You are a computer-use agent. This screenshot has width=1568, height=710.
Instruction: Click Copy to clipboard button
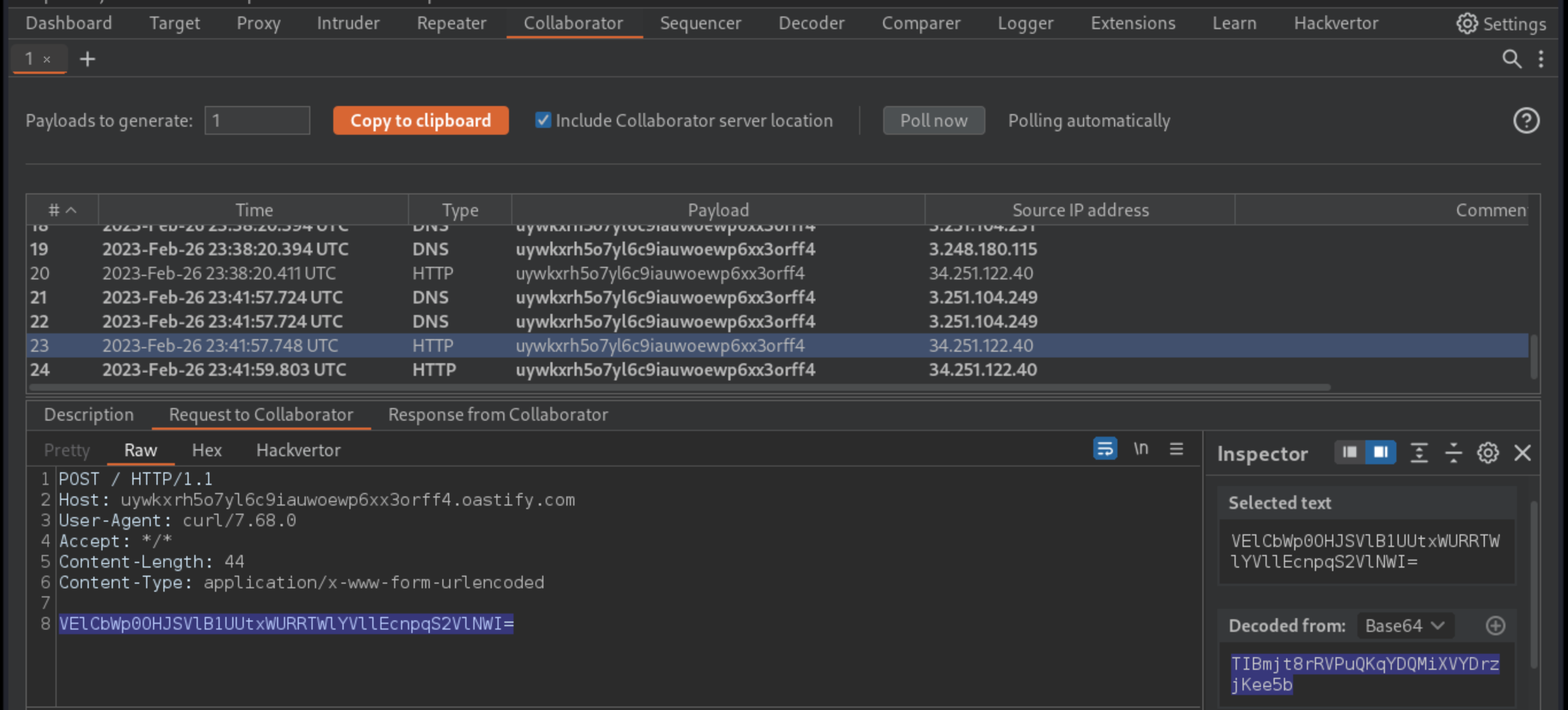coord(421,120)
